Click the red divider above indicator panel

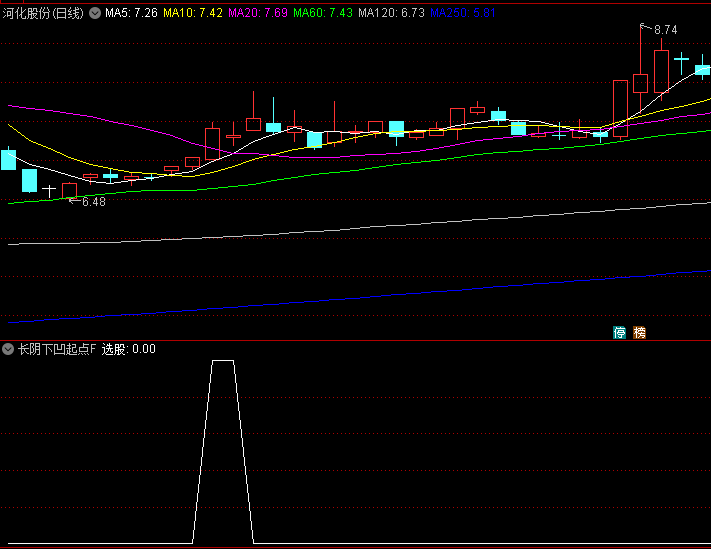355,340
